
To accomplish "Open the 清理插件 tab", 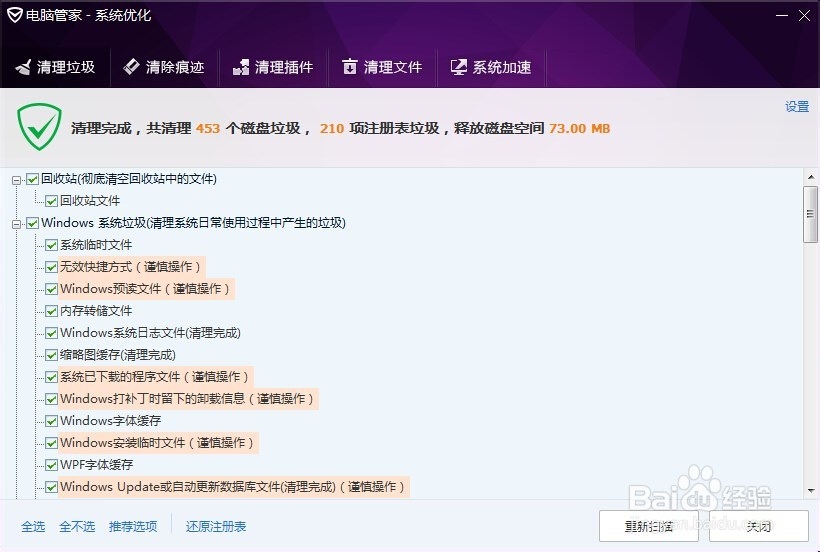I will pos(273,67).
